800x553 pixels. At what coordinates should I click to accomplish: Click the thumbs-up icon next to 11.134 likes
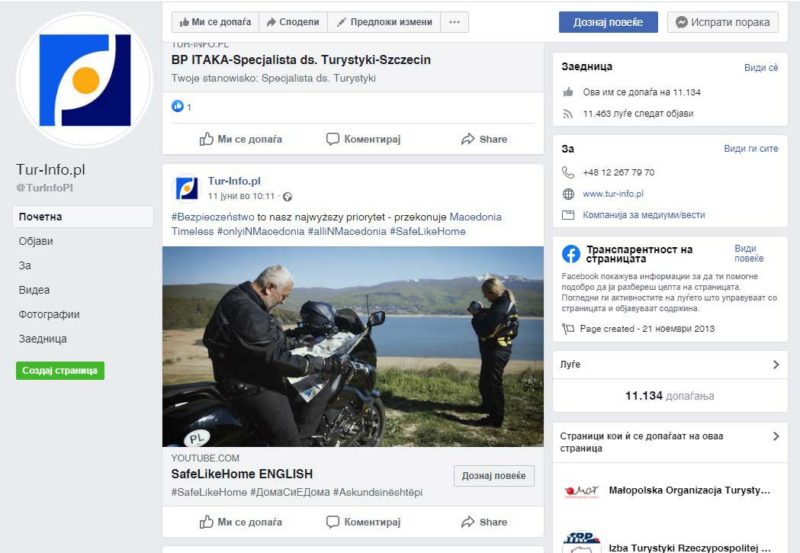(568, 92)
